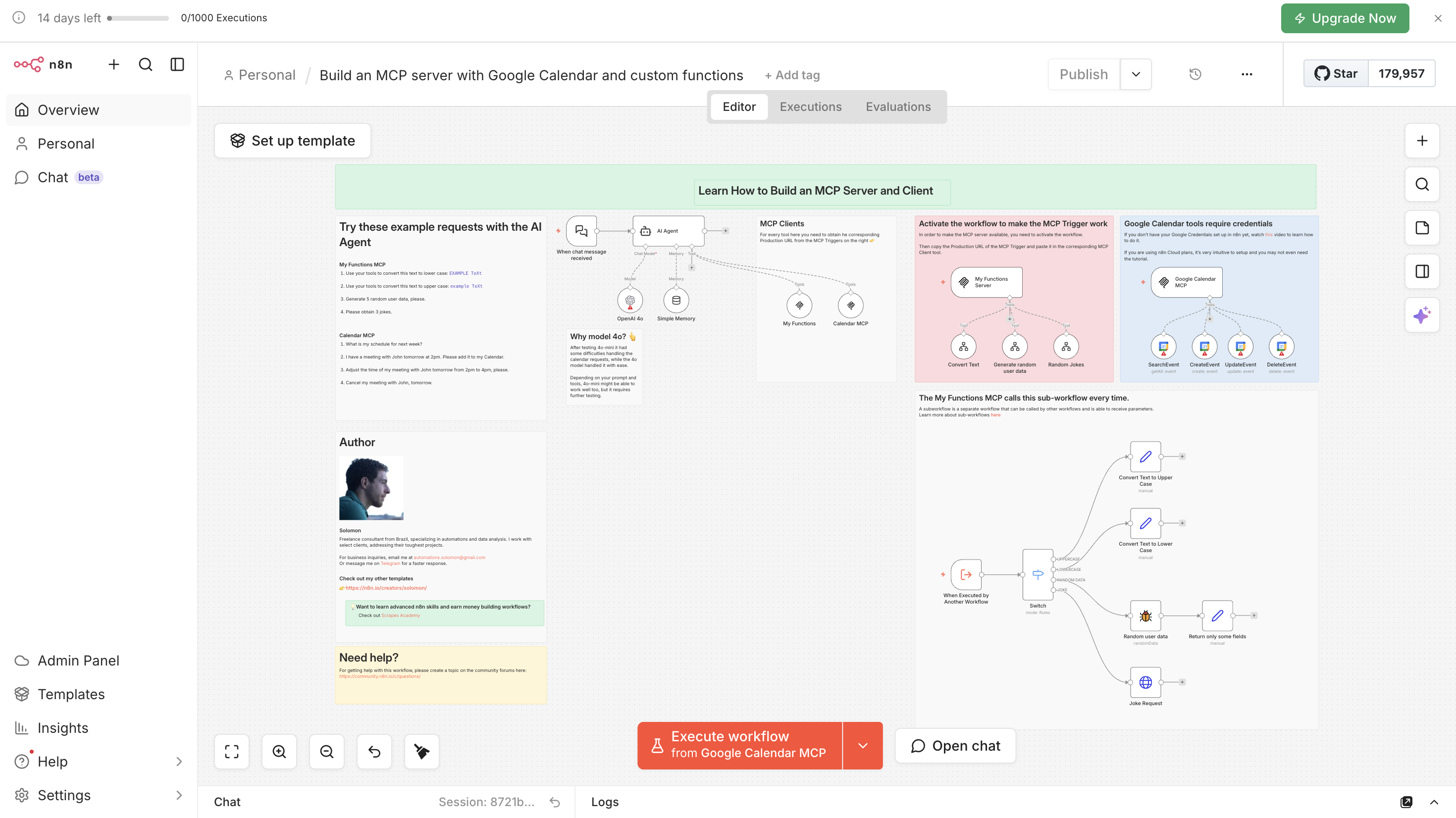Select the SearchEvent calendar node

(1163, 347)
